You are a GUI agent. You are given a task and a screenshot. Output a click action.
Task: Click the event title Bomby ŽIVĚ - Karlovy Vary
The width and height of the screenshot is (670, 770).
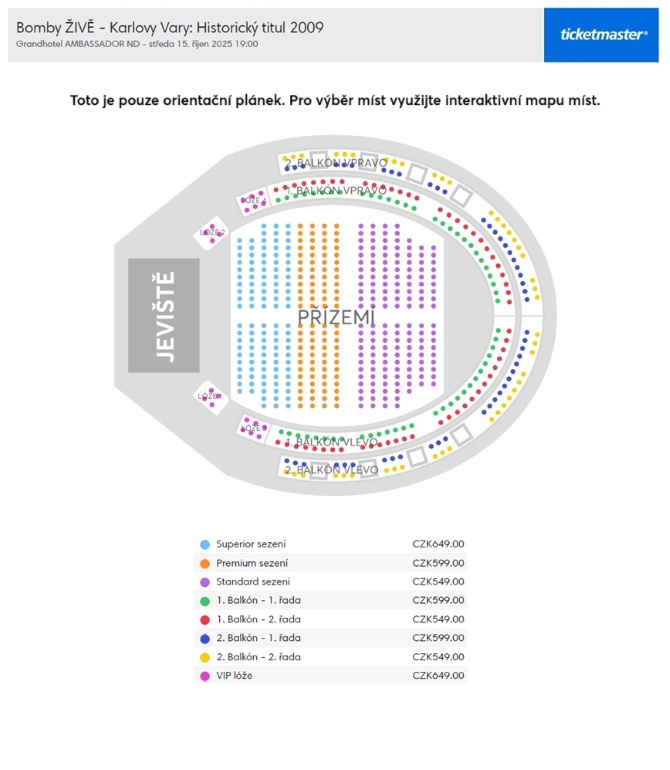pos(170,27)
